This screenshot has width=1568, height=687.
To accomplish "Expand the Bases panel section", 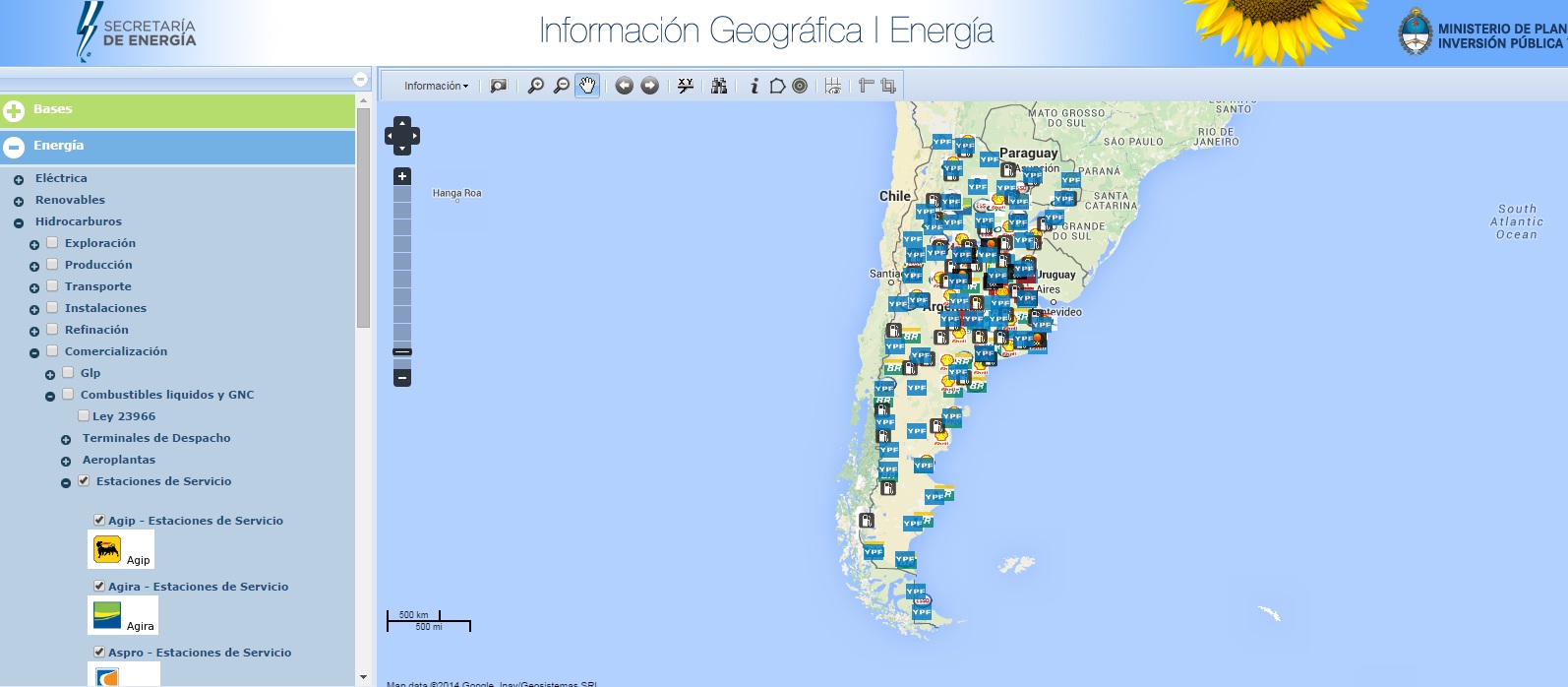I will pos(14,111).
